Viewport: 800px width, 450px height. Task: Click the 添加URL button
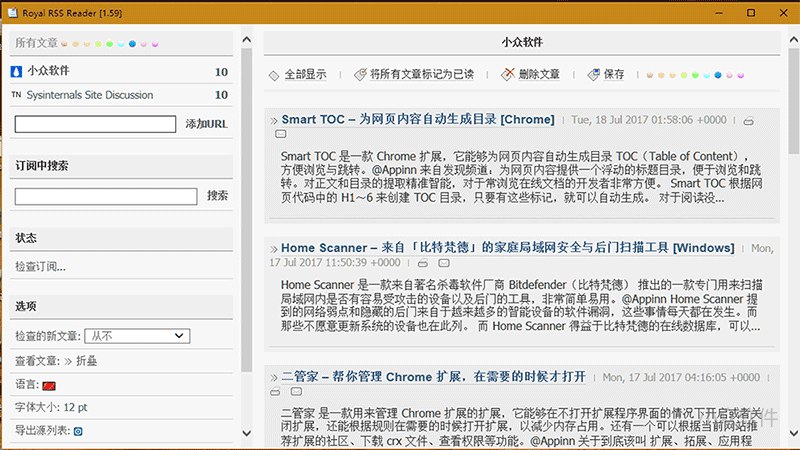[206, 124]
